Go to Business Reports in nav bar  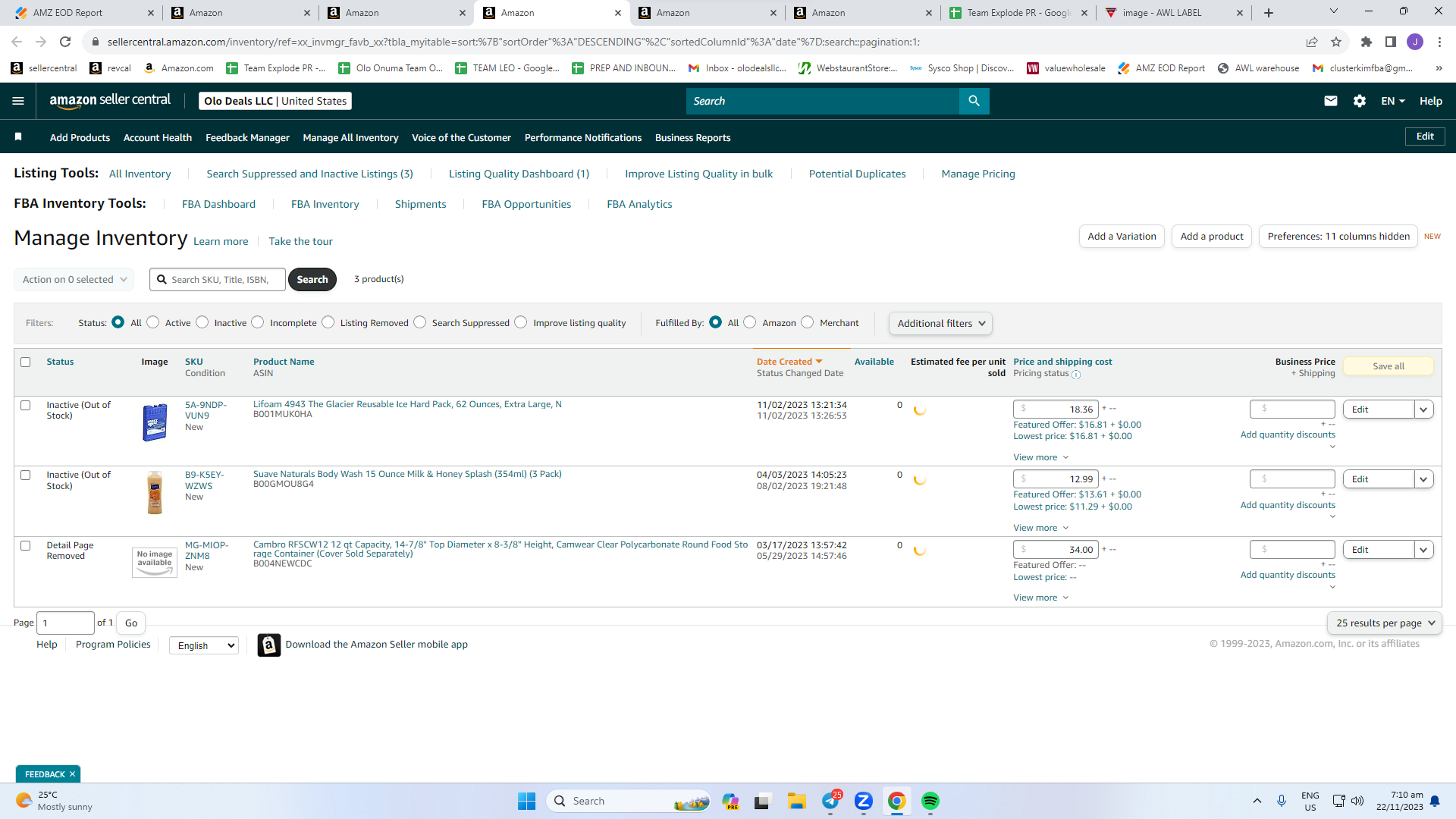point(692,137)
